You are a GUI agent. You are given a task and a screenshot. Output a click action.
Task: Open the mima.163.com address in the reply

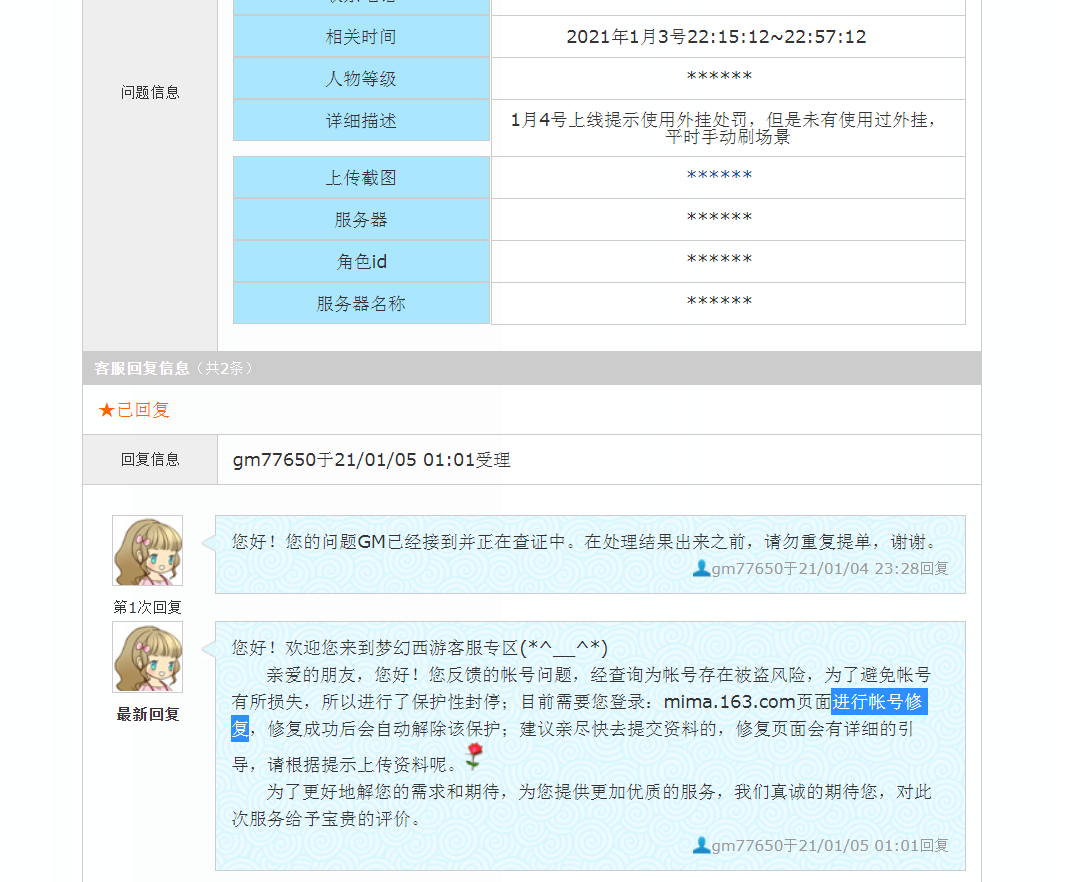[x=729, y=702]
